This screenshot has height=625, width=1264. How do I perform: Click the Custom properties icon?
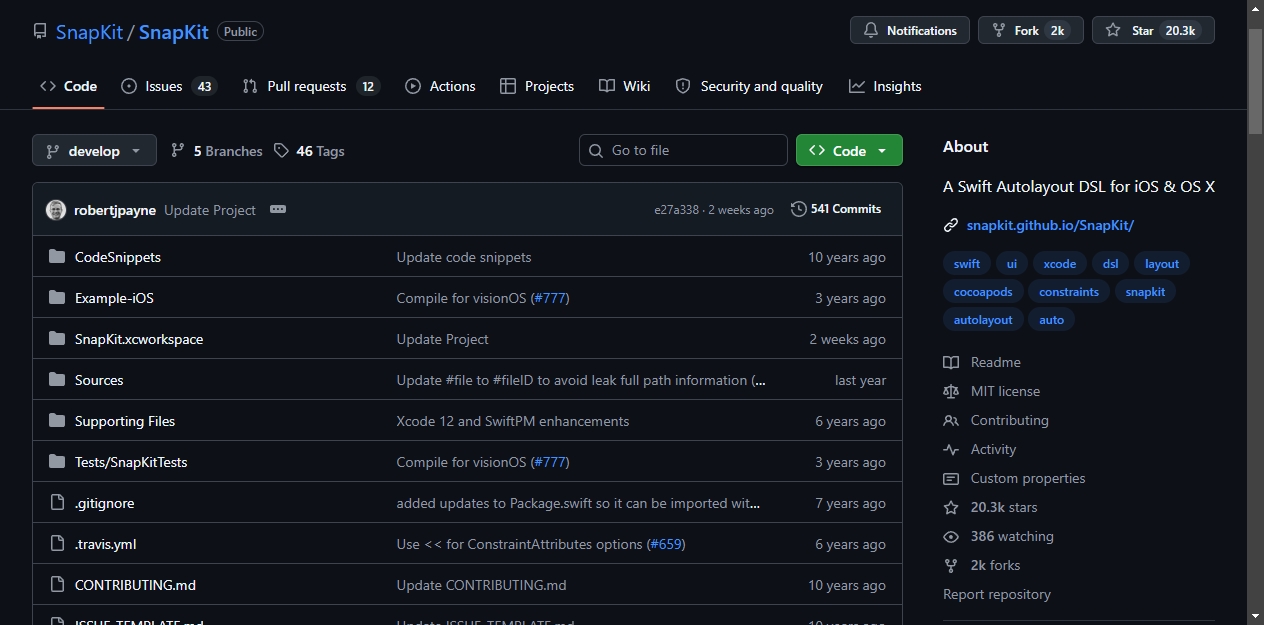coord(951,478)
